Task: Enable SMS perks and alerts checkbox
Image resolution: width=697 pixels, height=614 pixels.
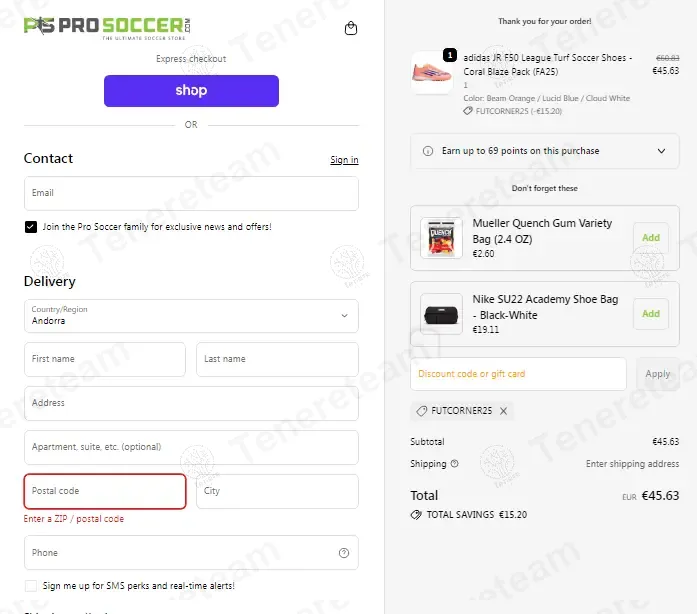Action: pyautogui.click(x=31, y=586)
